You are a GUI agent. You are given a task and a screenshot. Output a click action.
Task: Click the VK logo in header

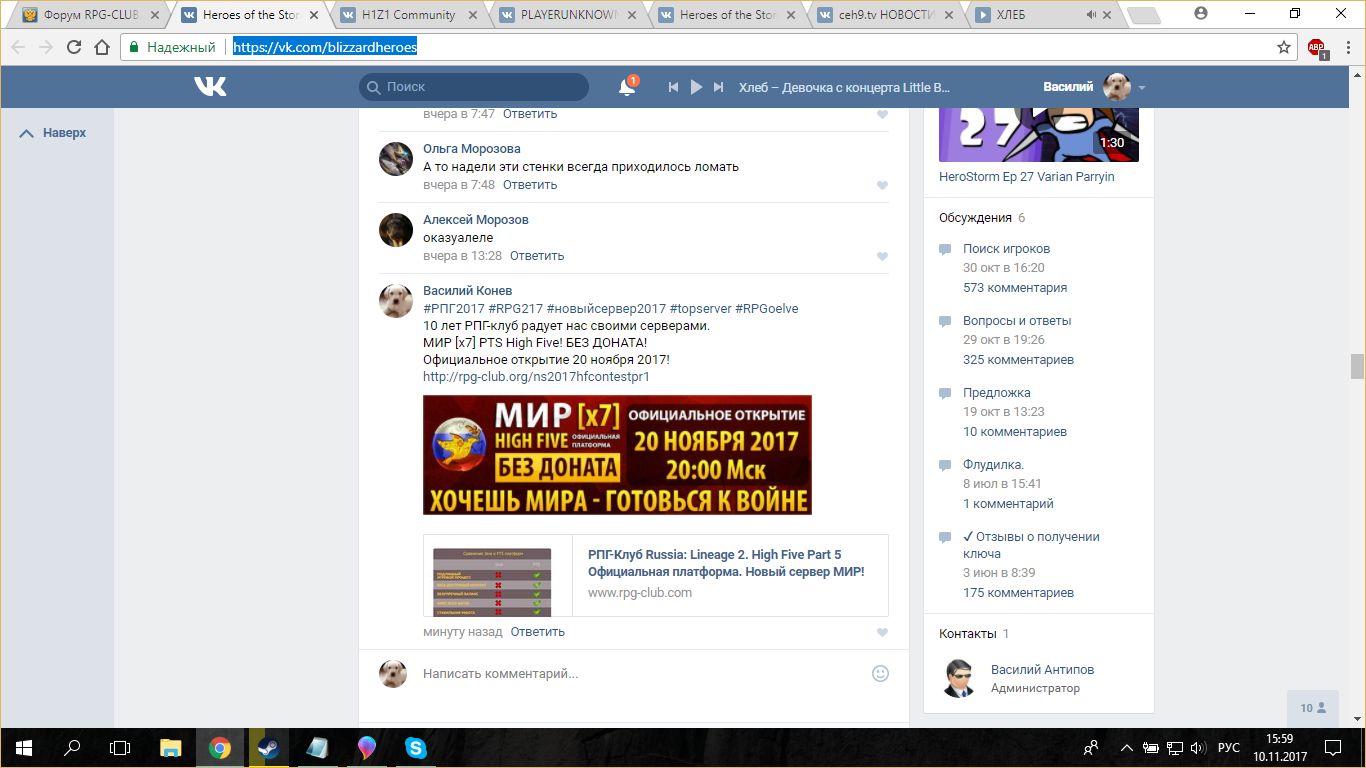[x=210, y=87]
